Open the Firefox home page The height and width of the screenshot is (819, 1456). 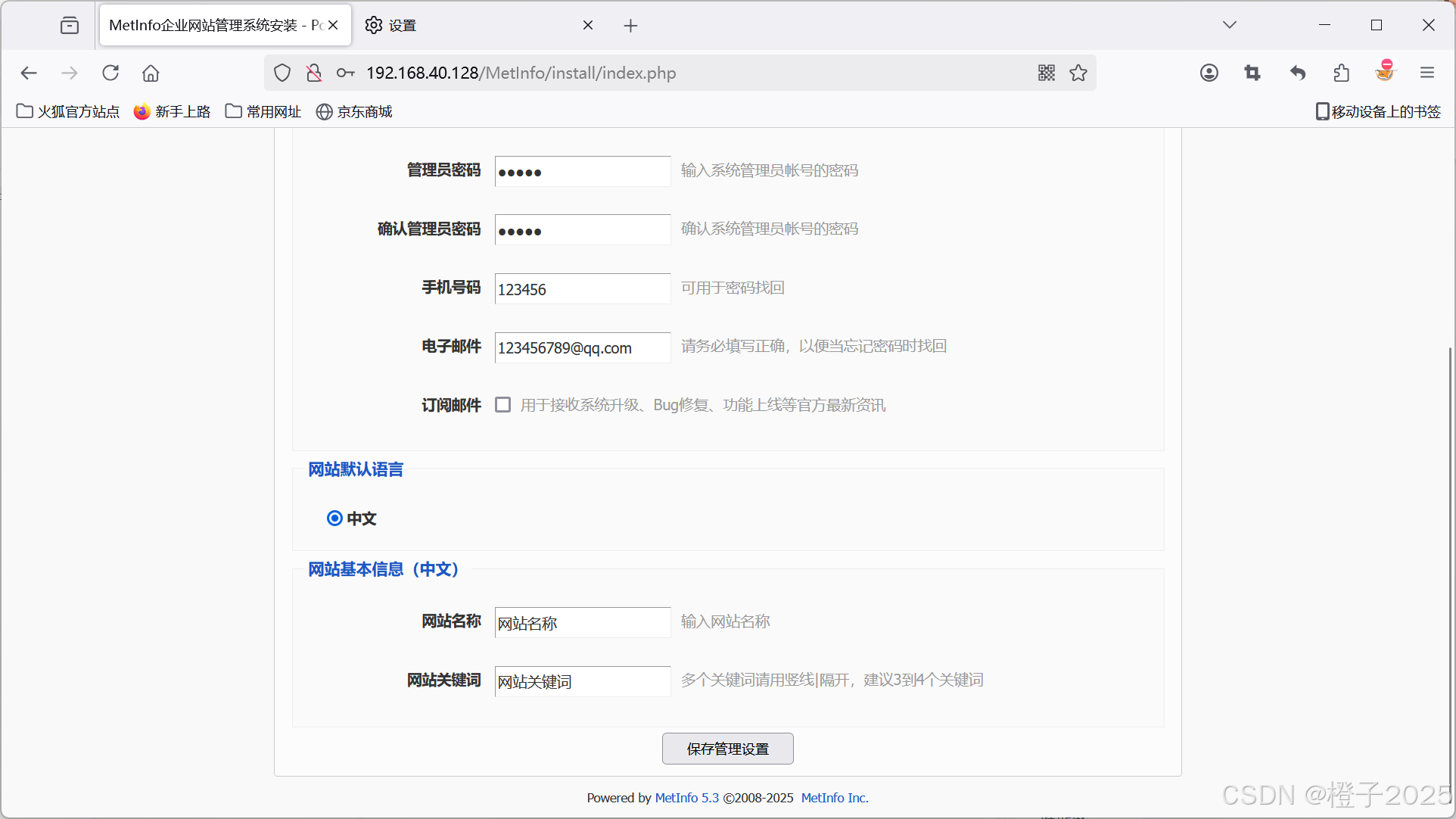click(150, 73)
